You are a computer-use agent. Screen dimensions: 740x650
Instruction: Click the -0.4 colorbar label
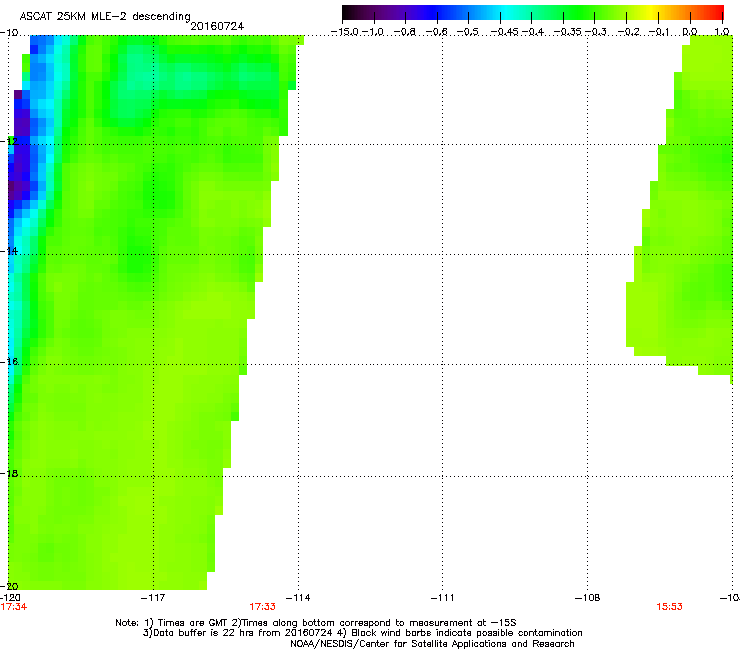click(x=533, y=32)
